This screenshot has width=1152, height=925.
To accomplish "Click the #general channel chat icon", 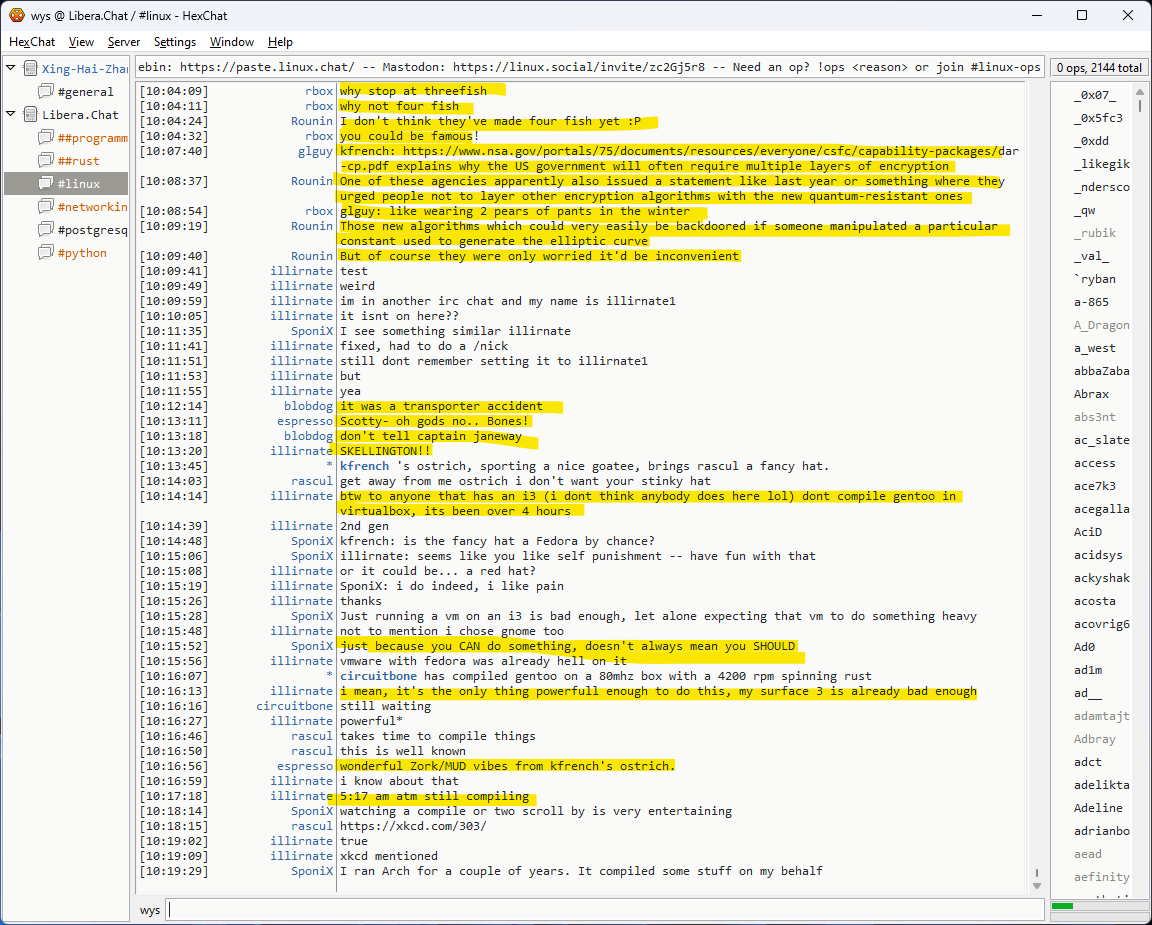I will click(46, 92).
